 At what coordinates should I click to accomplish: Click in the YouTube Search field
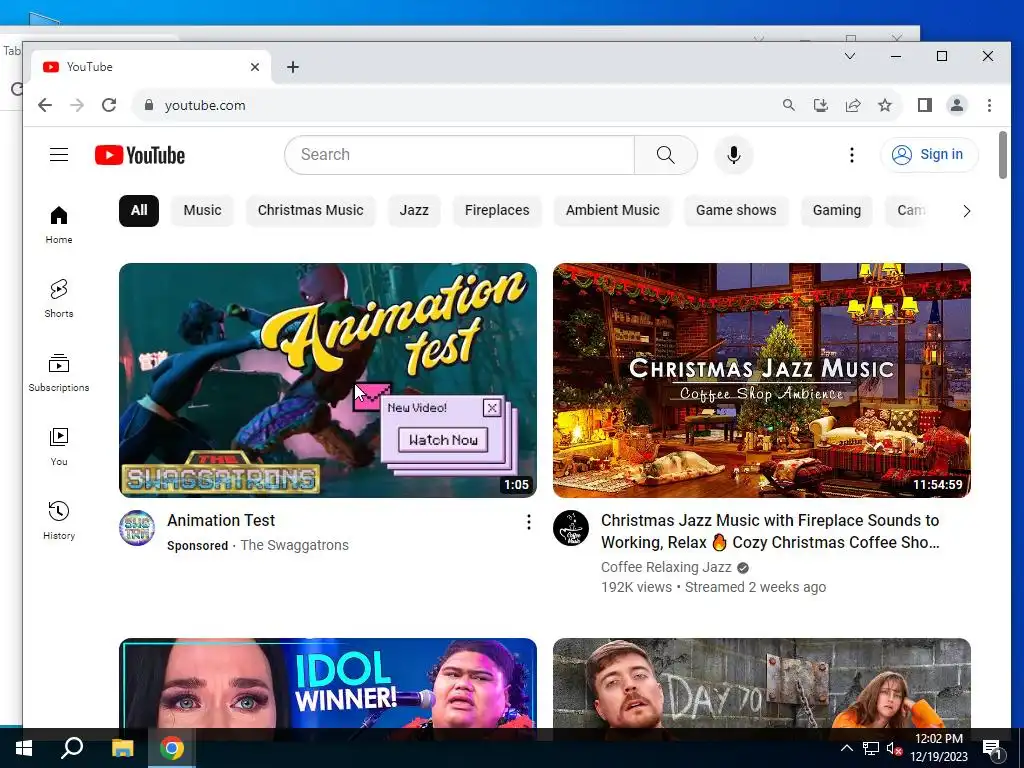pos(460,155)
